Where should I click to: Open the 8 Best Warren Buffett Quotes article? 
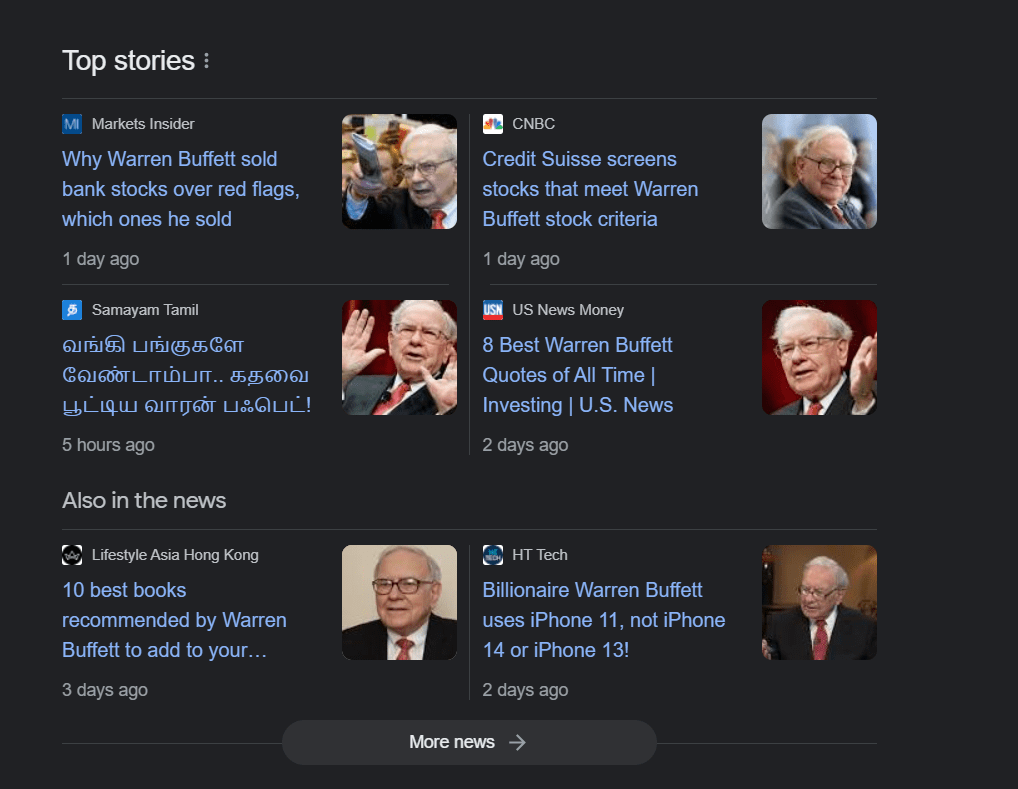click(577, 374)
